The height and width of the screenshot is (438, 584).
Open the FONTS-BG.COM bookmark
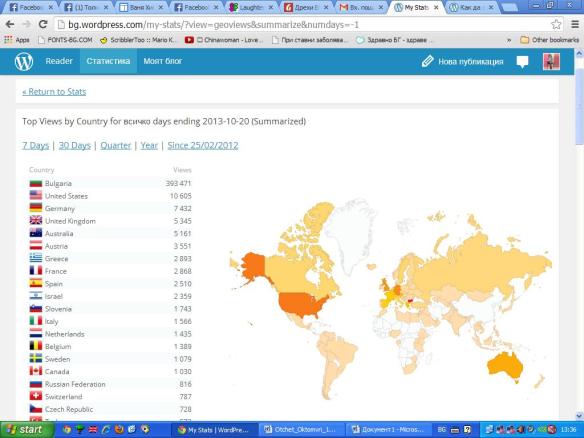[x=66, y=40]
